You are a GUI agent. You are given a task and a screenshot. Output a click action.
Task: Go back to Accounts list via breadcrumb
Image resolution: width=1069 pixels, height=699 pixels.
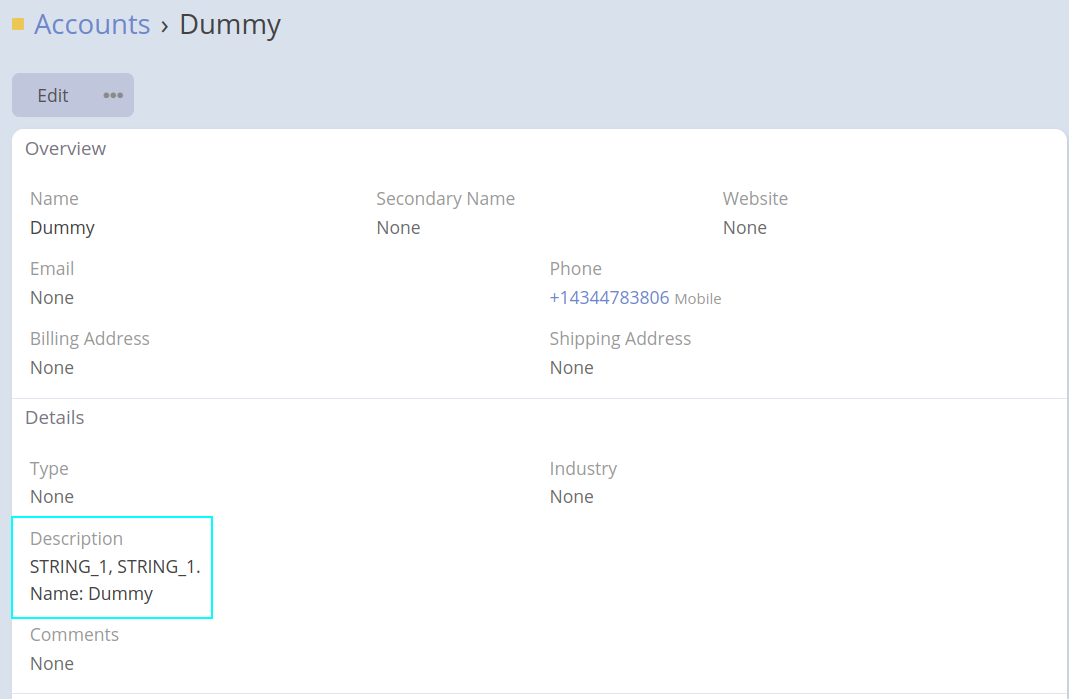(x=92, y=24)
